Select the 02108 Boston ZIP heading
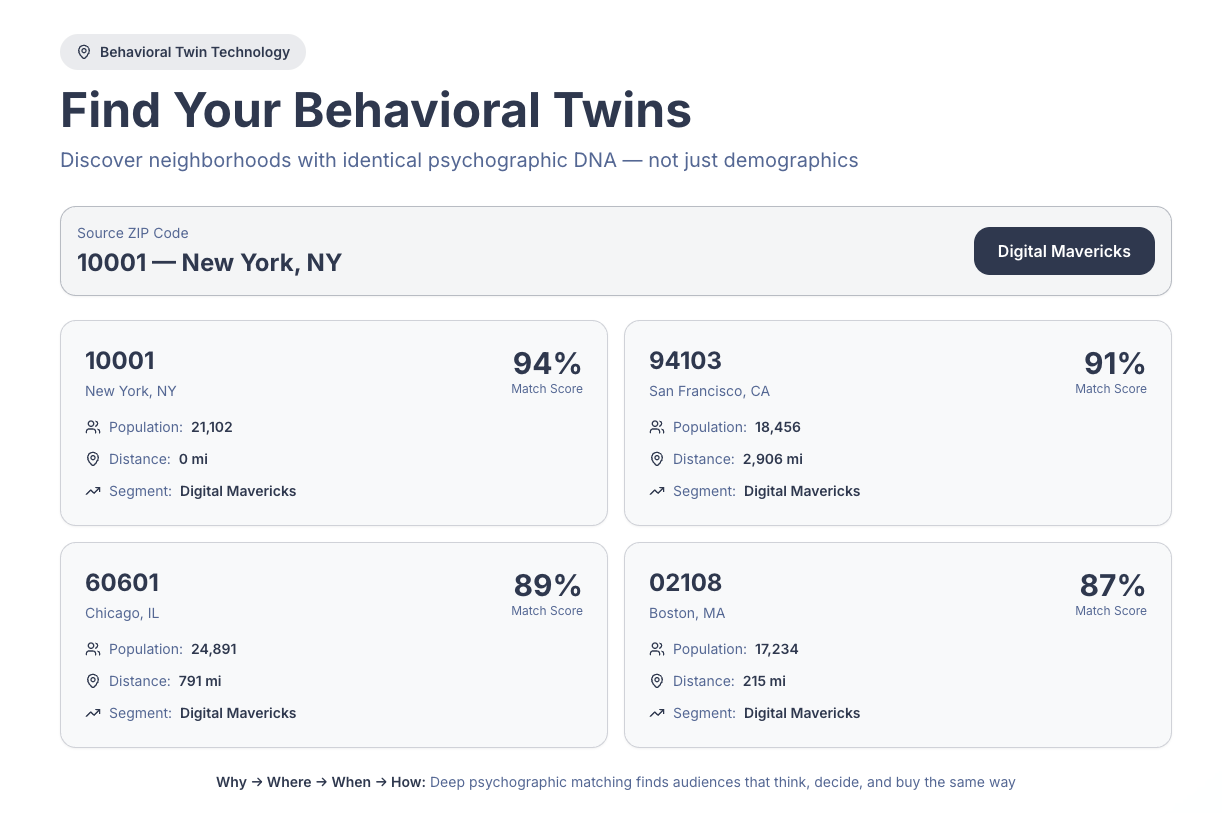Screen dimensions: 1222x813 click(x=686, y=582)
